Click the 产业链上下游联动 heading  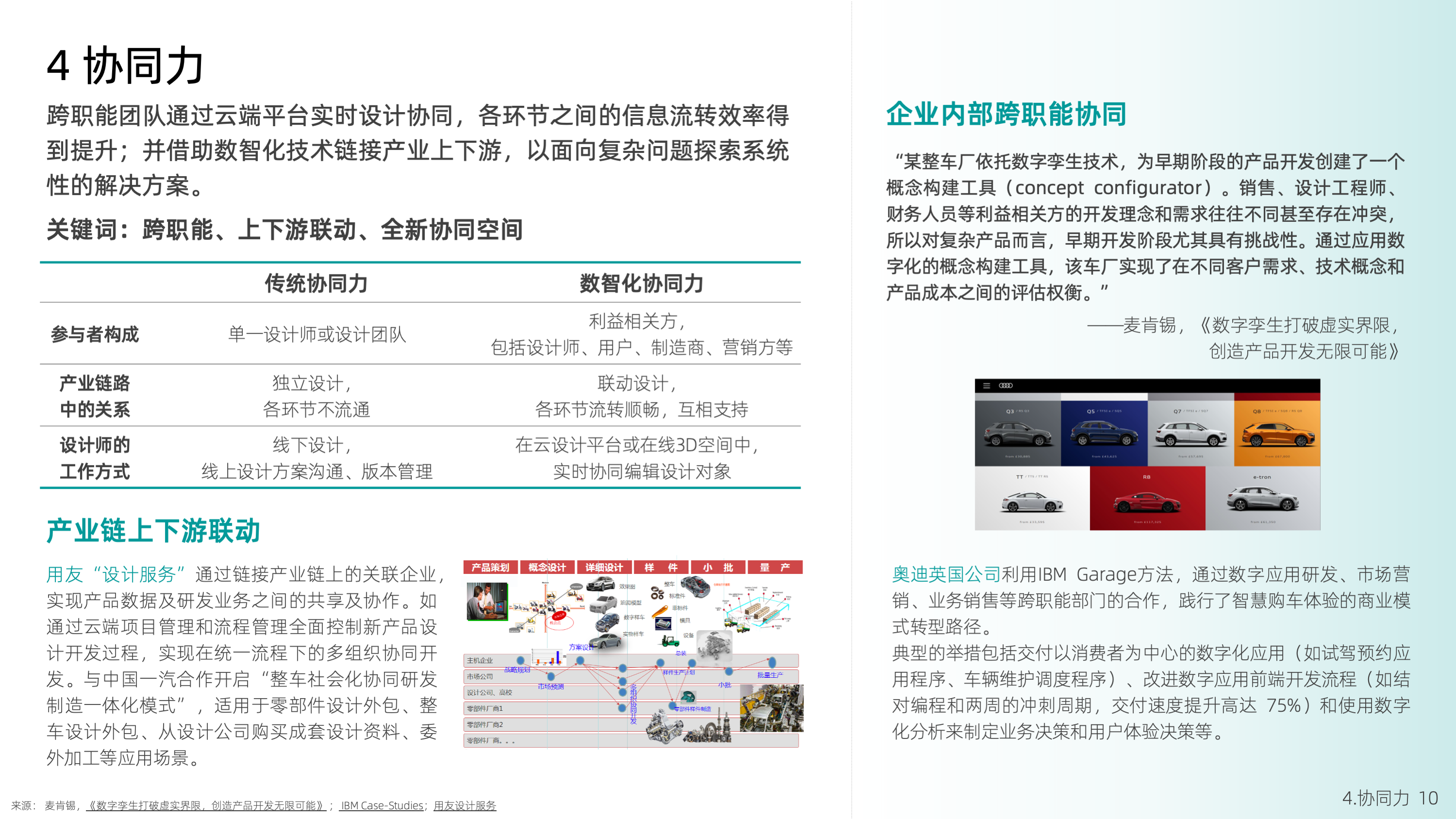(153, 531)
